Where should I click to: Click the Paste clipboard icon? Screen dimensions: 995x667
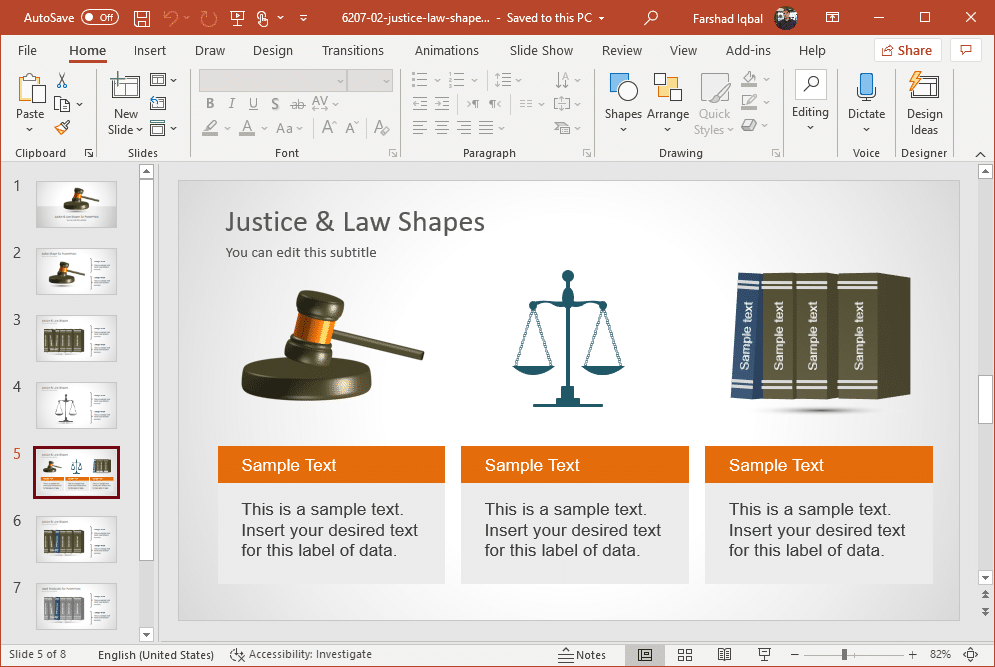(x=30, y=90)
